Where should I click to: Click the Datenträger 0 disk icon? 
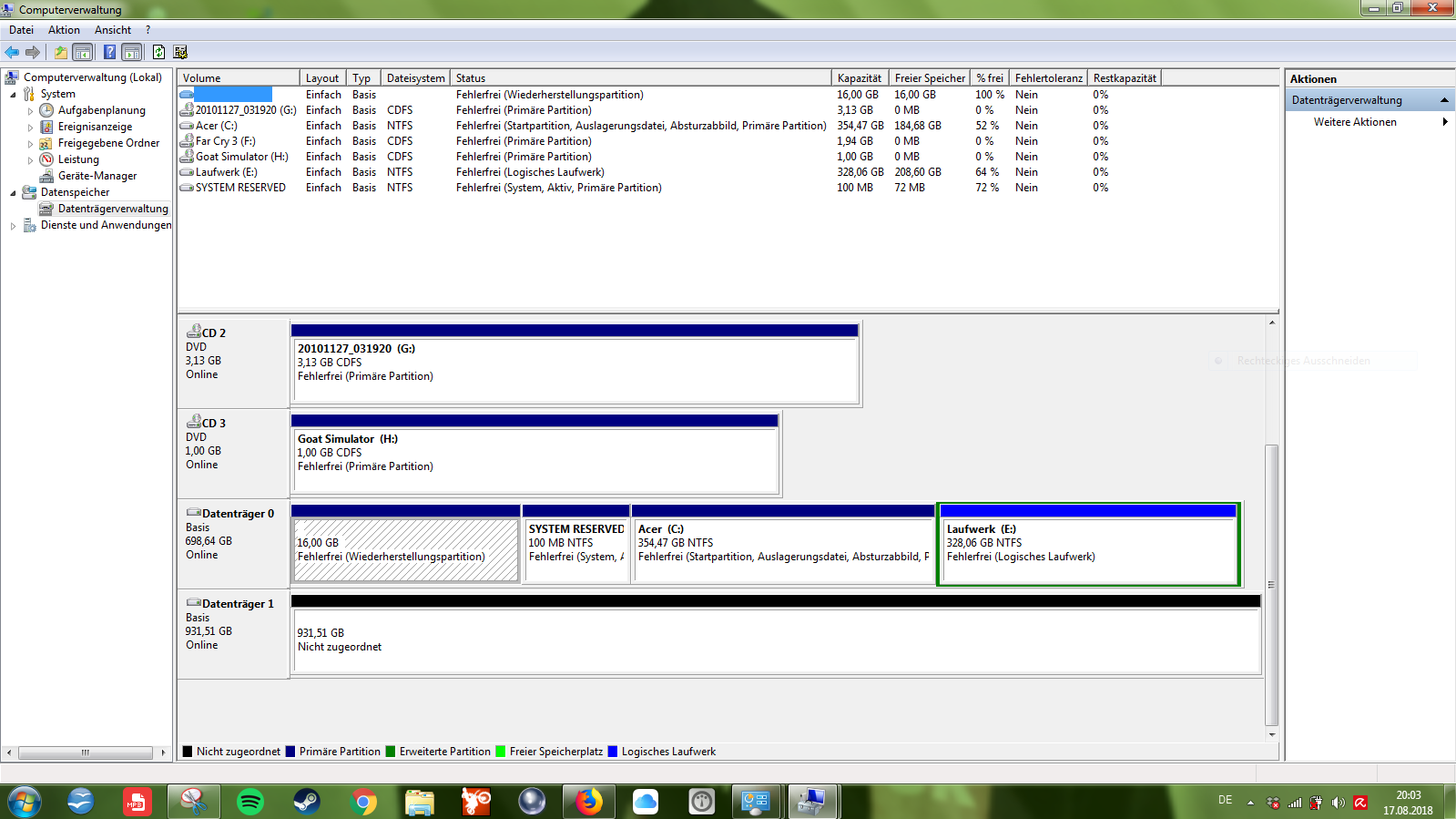194,513
